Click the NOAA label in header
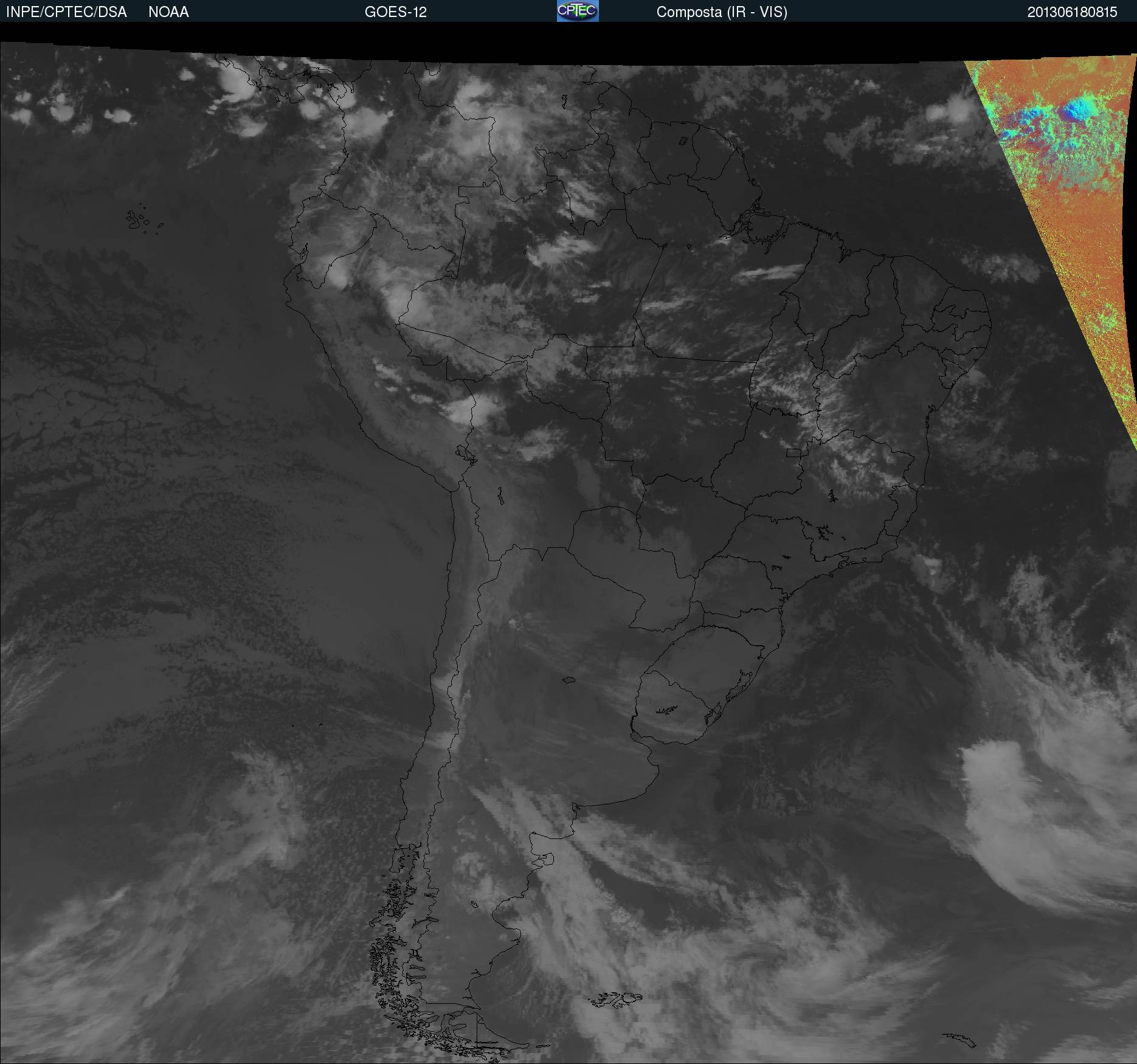Screen dimensions: 1137x1064 click(x=168, y=12)
